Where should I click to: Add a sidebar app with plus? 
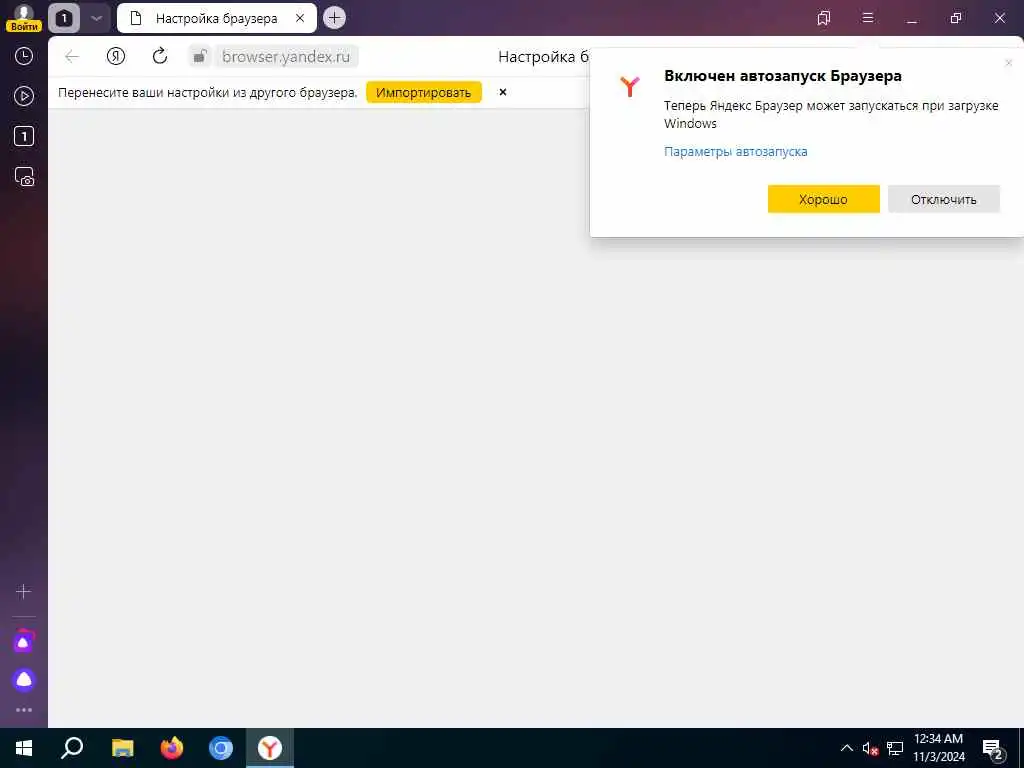click(x=24, y=592)
